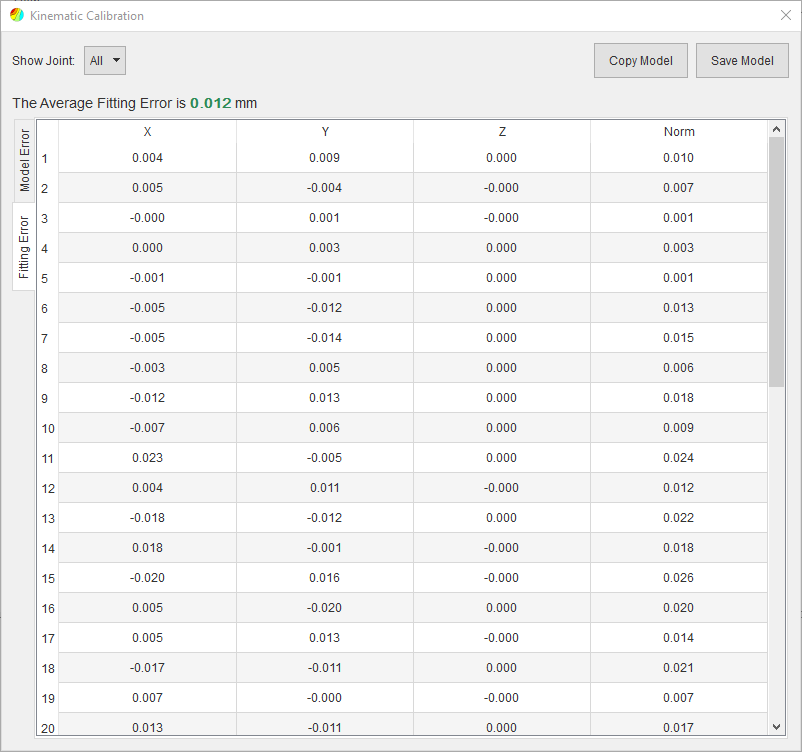The height and width of the screenshot is (752, 802).
Task: Click X value -0.020 in row 15
Action: pyautogui.click(x=147, y=578)
